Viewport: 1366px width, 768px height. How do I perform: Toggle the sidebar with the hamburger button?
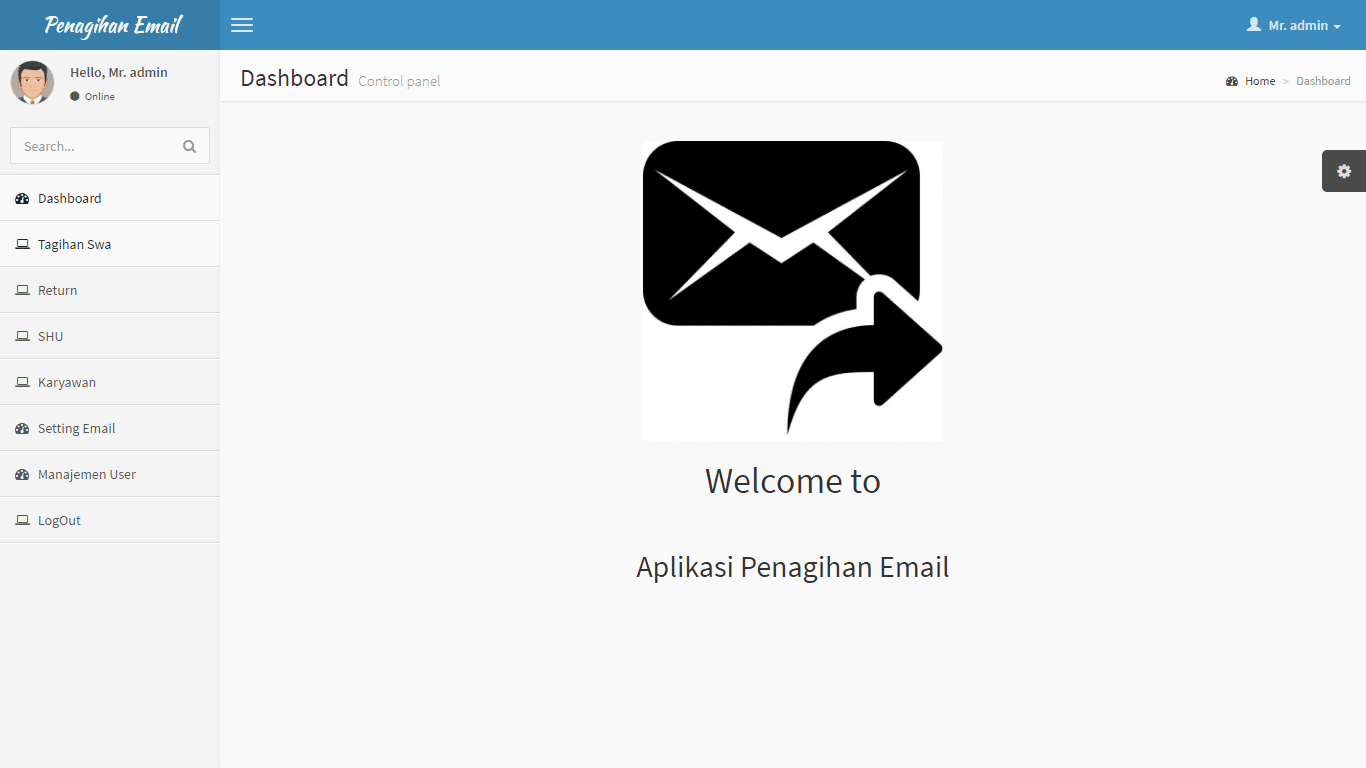241,25
